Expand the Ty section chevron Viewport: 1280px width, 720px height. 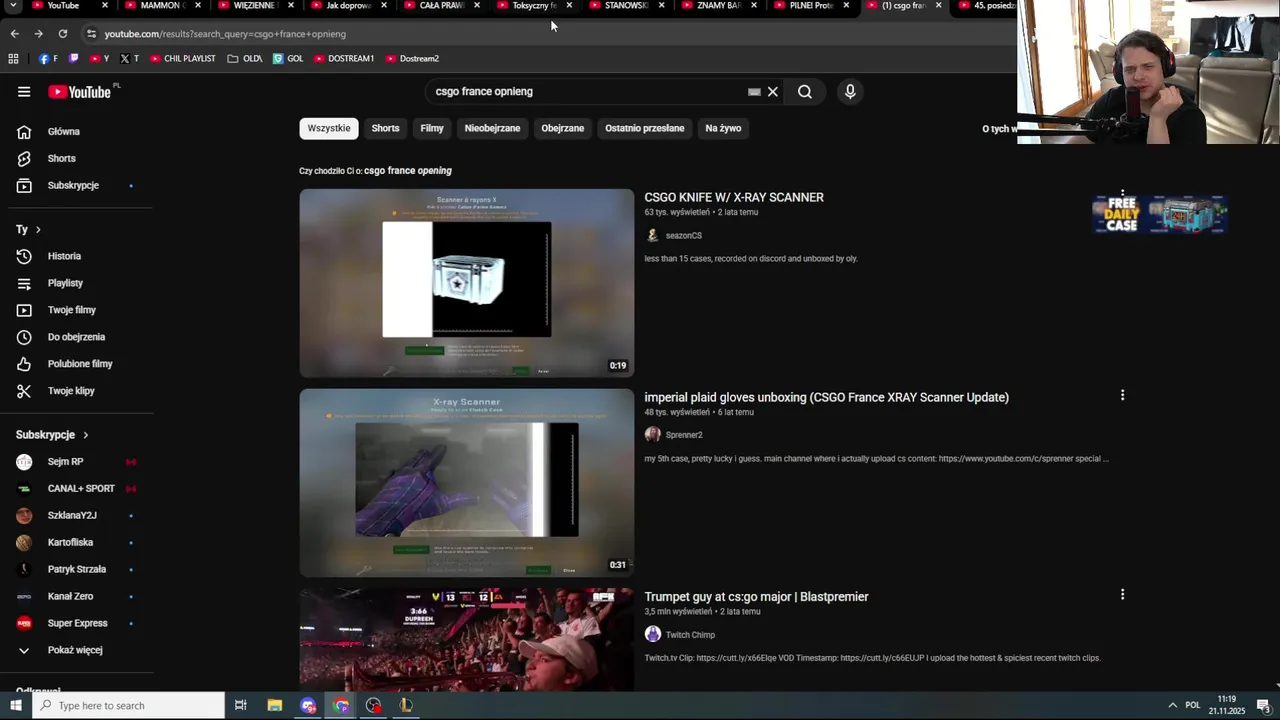pyautogui.click(x=38, y=230)
